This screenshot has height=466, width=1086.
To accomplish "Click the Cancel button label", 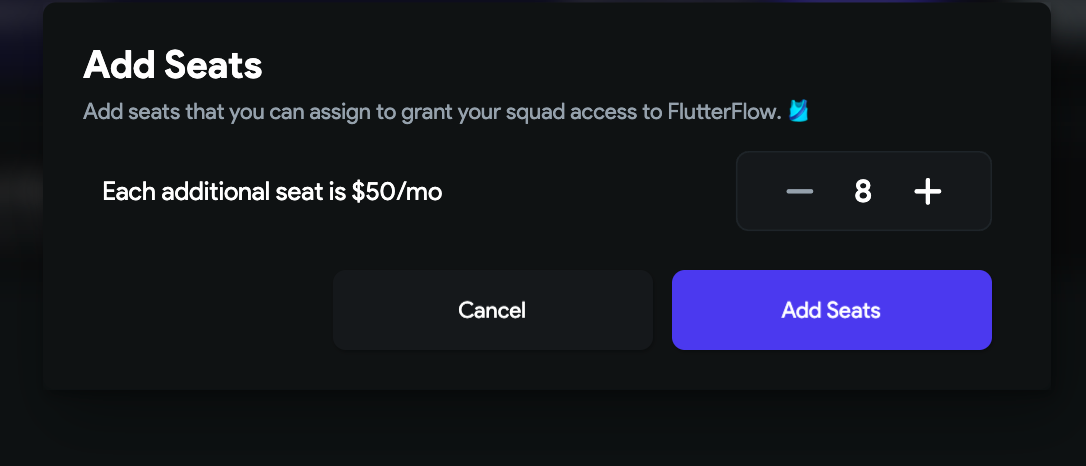I will tap(492, 310).
